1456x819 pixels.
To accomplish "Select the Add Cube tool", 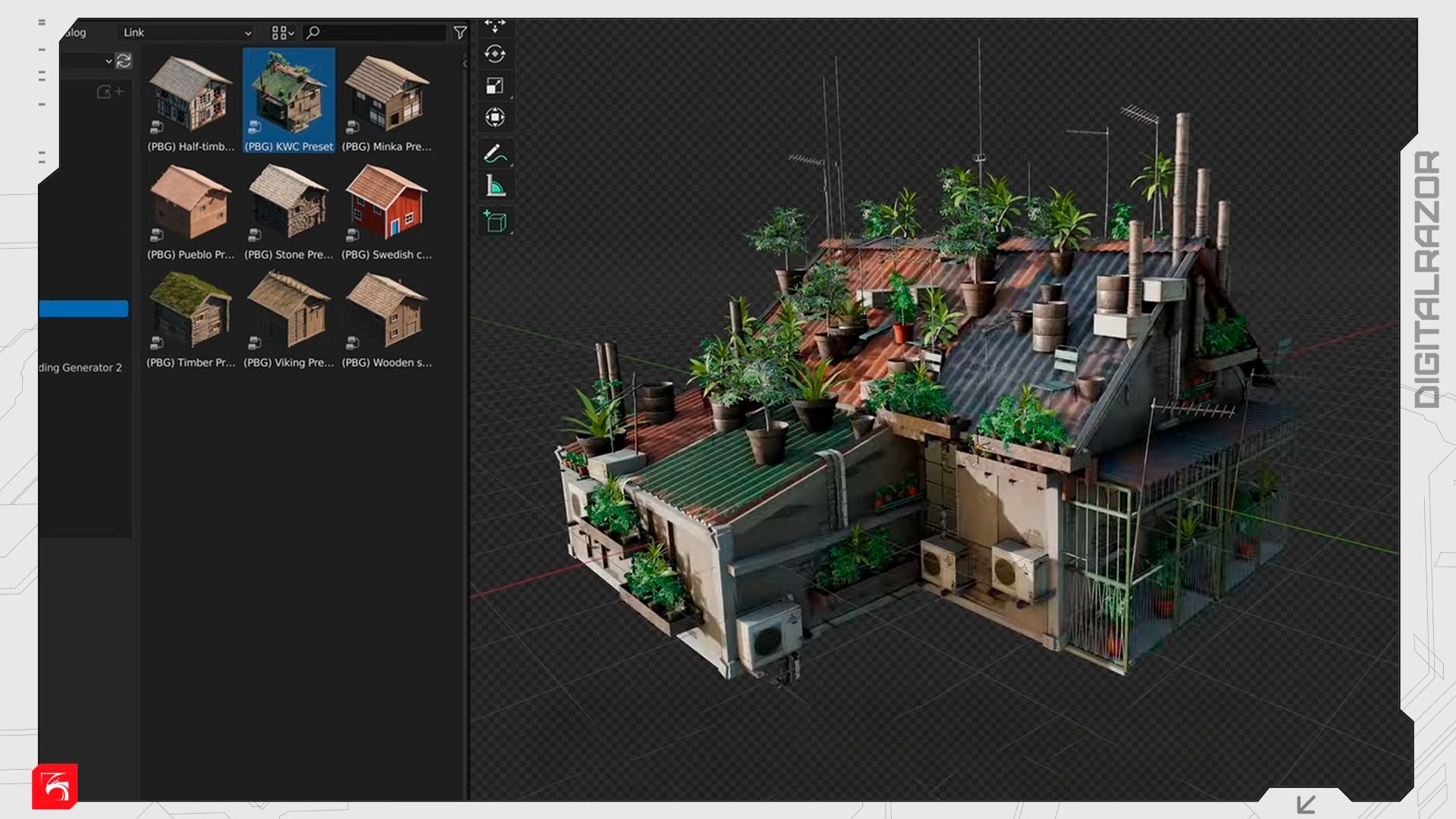I will (494, 221).
